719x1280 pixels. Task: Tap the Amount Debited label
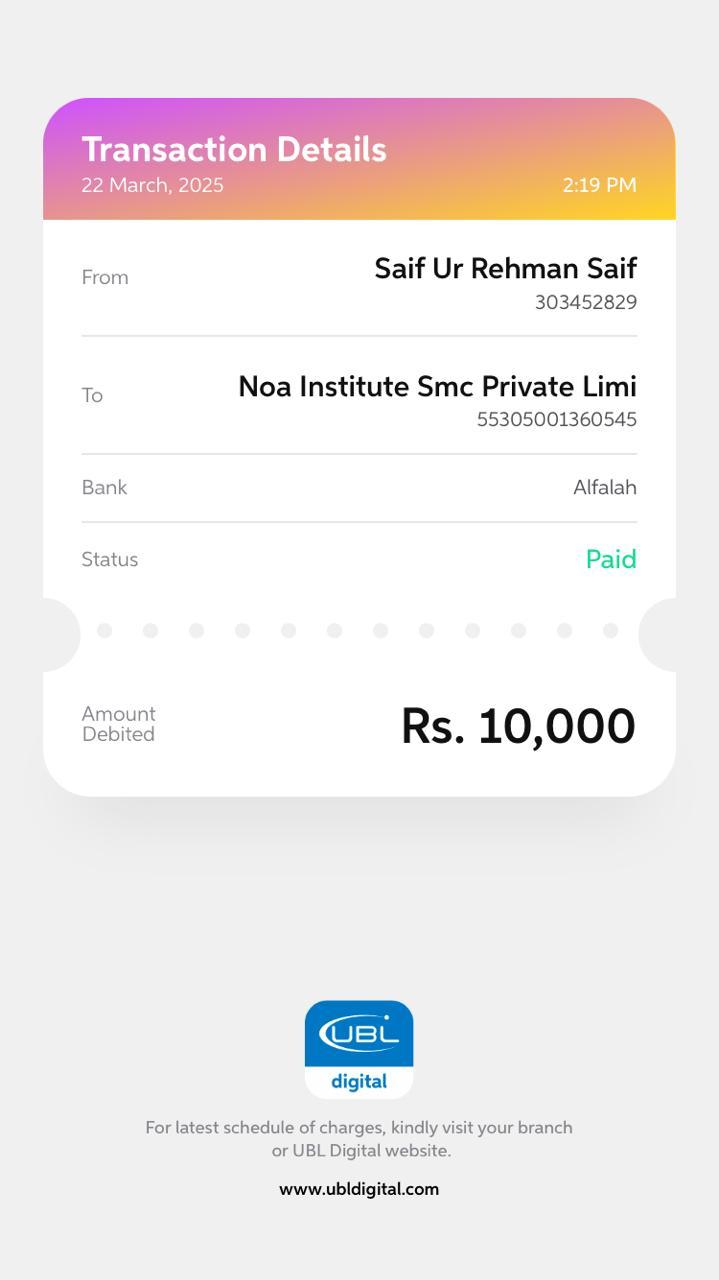pyautogui.click(x=118, y=724)
